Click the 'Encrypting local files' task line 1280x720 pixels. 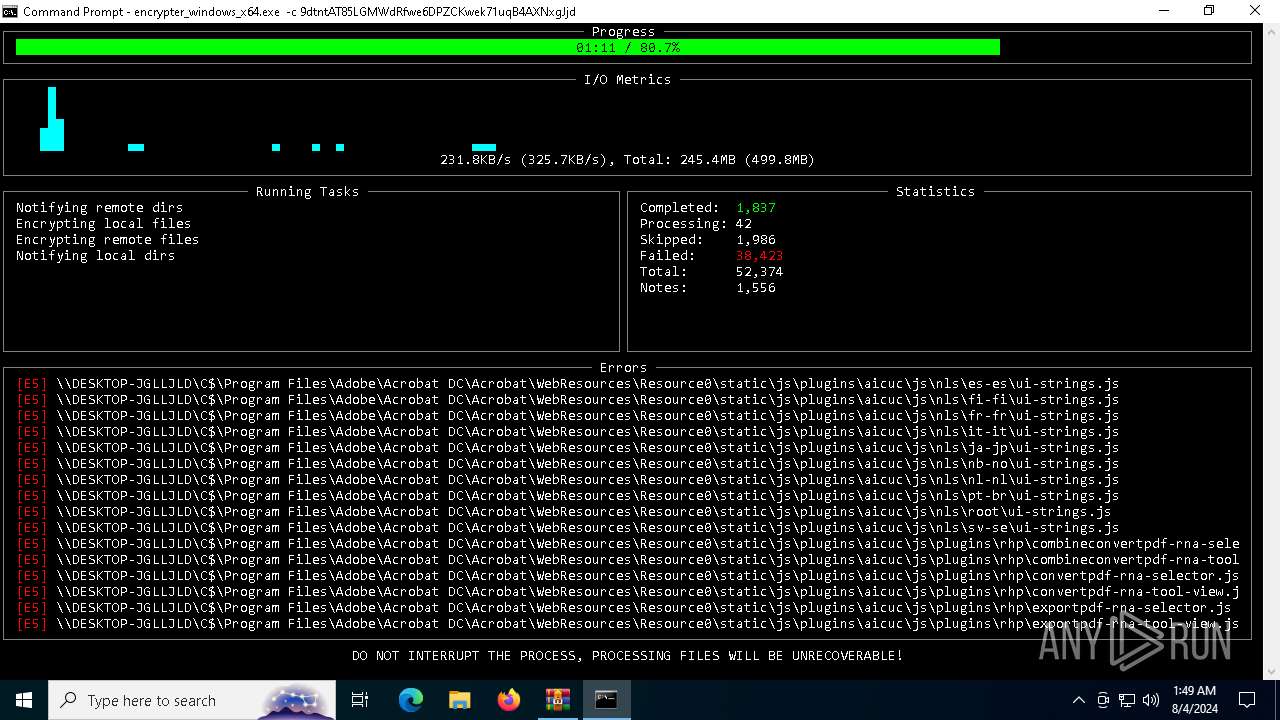(x=103, y=223)
